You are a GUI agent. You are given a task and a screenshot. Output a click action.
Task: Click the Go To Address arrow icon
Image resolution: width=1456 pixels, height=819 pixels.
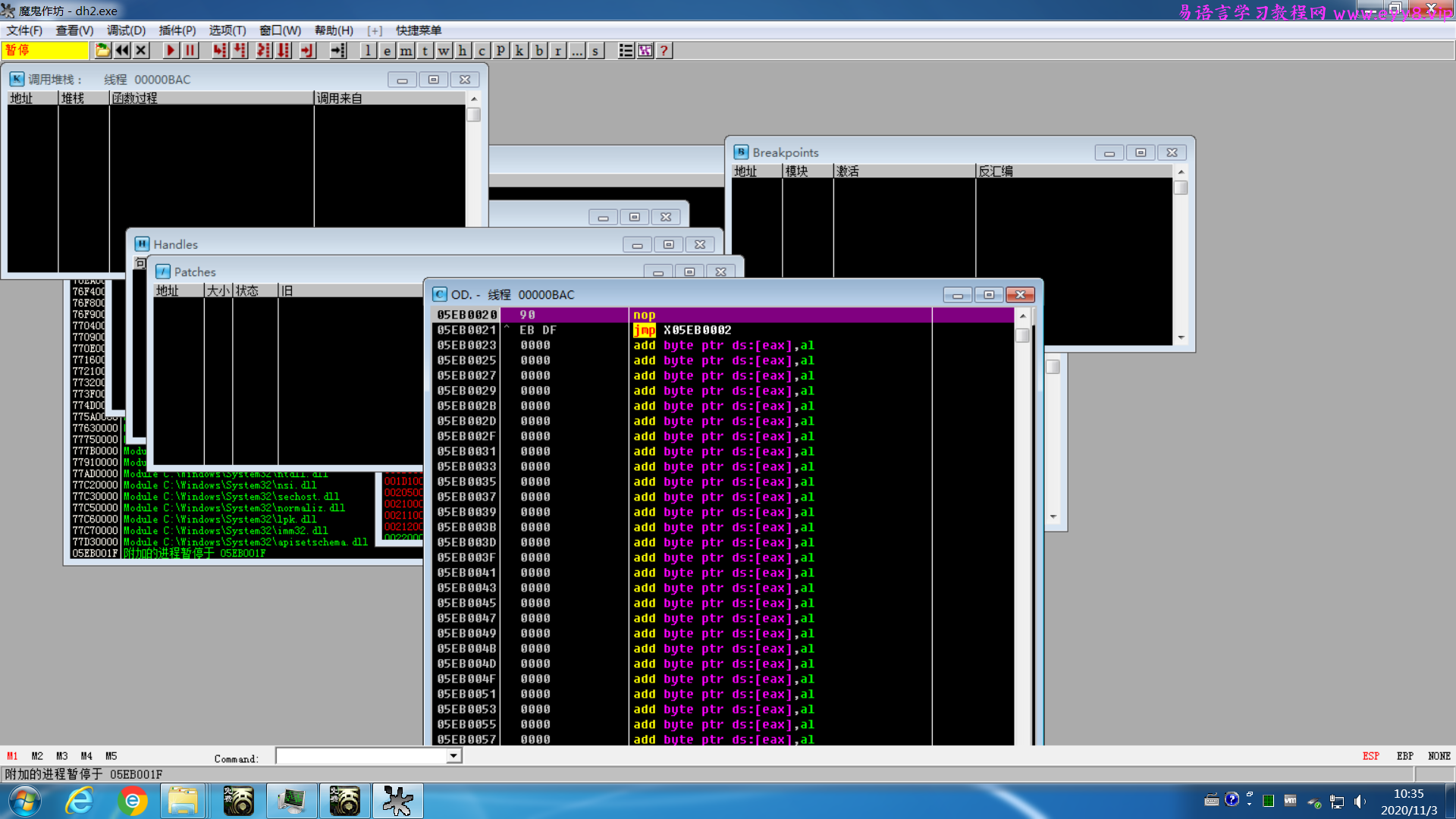pos(338,51)
